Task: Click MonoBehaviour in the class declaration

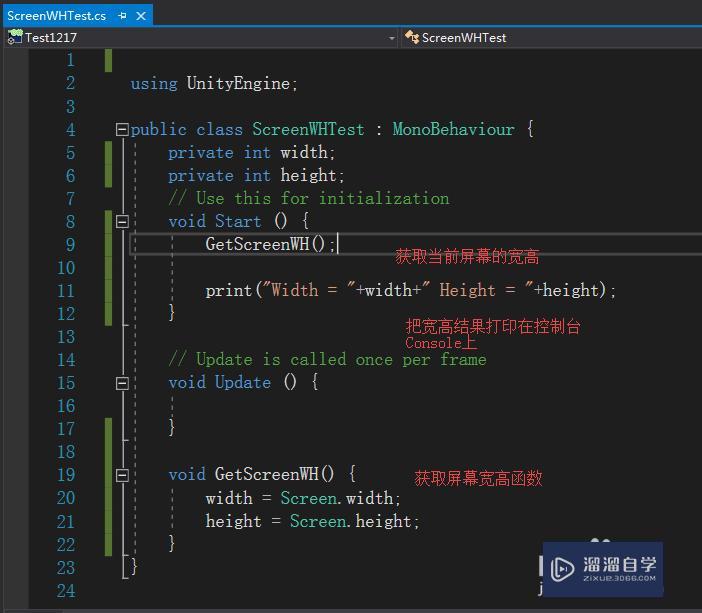Action: click(454, 129)
